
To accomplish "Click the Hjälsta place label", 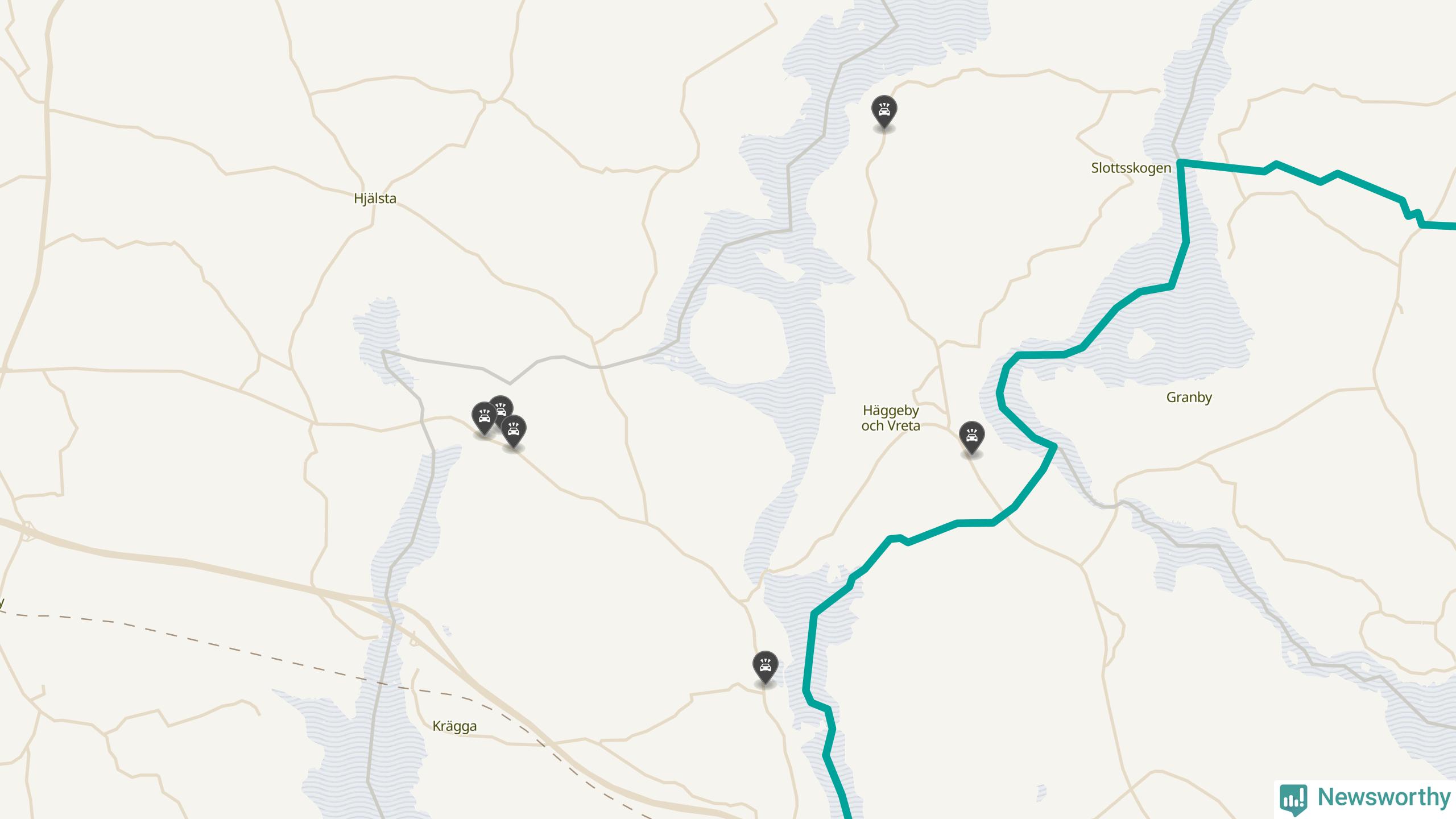I will 375,198.
